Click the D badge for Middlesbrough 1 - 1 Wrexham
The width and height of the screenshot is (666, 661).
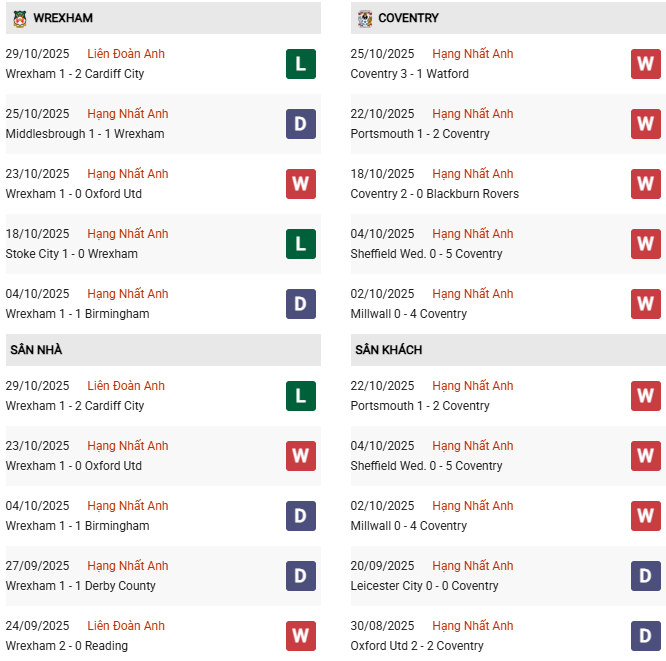pyautogui.click(x=300, y=124)
